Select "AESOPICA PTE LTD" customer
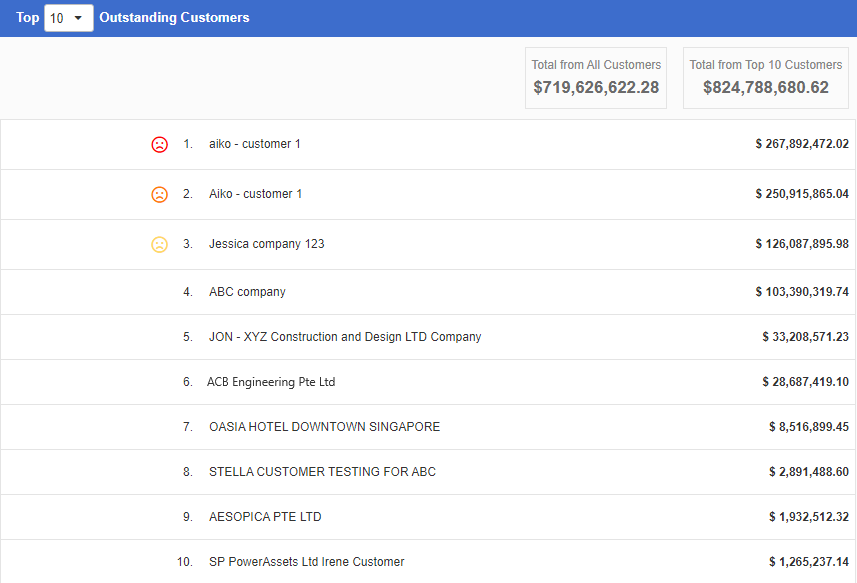Image resolution: width=857 pixels, height=583 pixels. pos(266,517)
